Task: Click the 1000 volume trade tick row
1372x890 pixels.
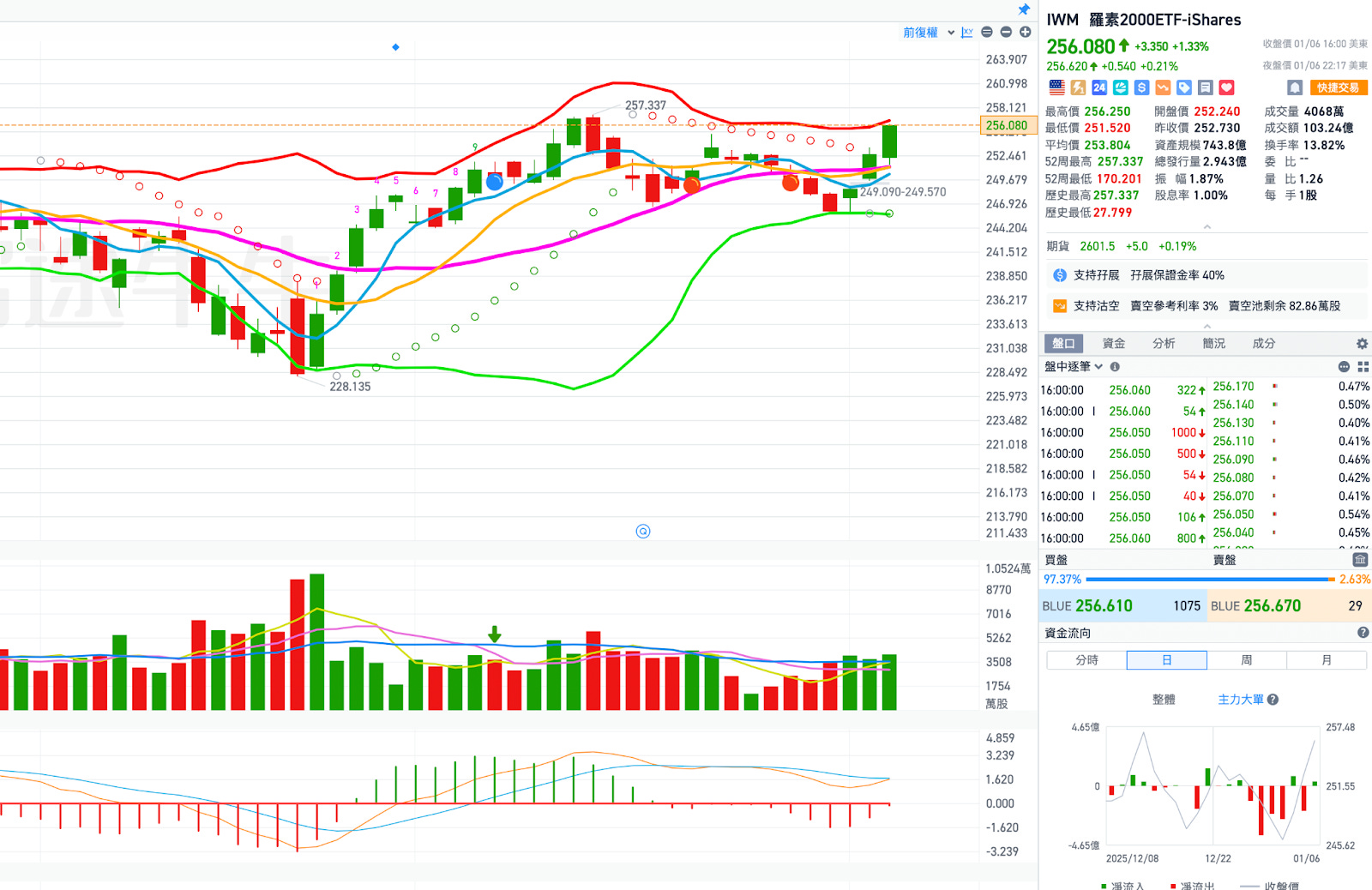Action: pyautogui.click(x=1123, y=433)
